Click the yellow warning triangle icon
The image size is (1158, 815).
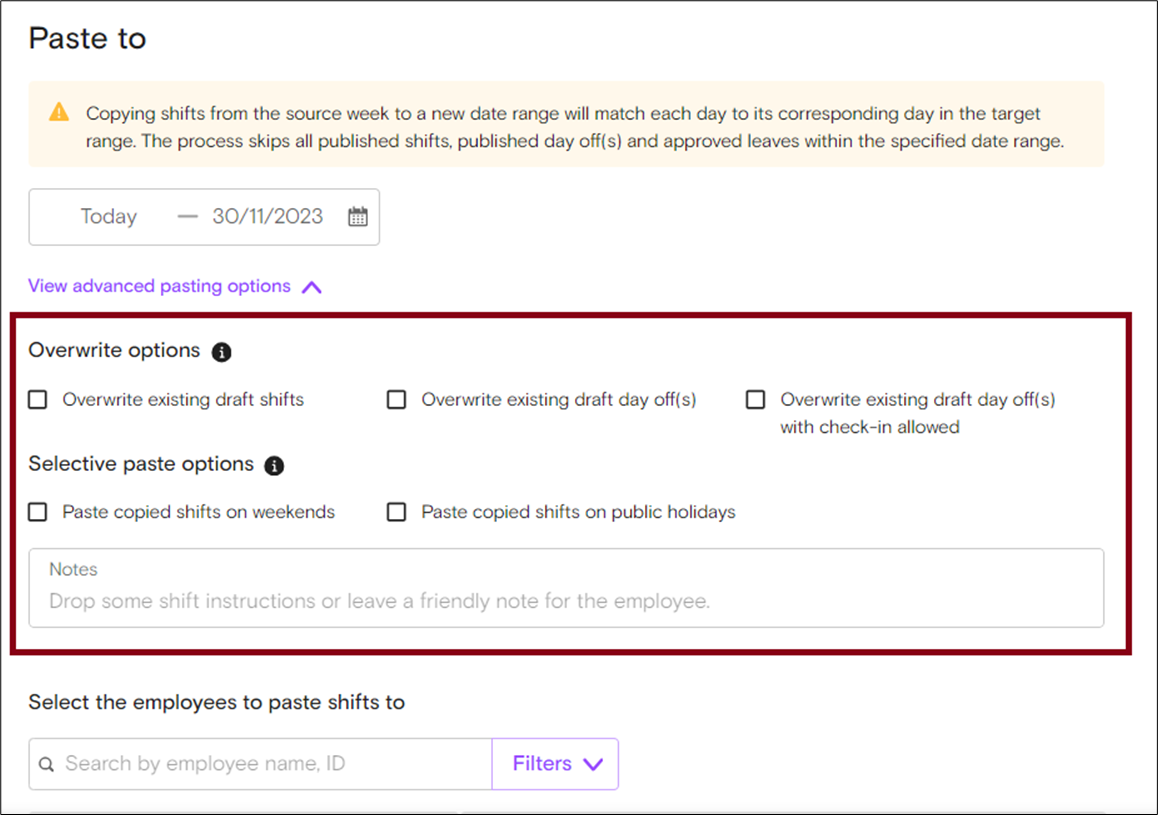point(60,111)
